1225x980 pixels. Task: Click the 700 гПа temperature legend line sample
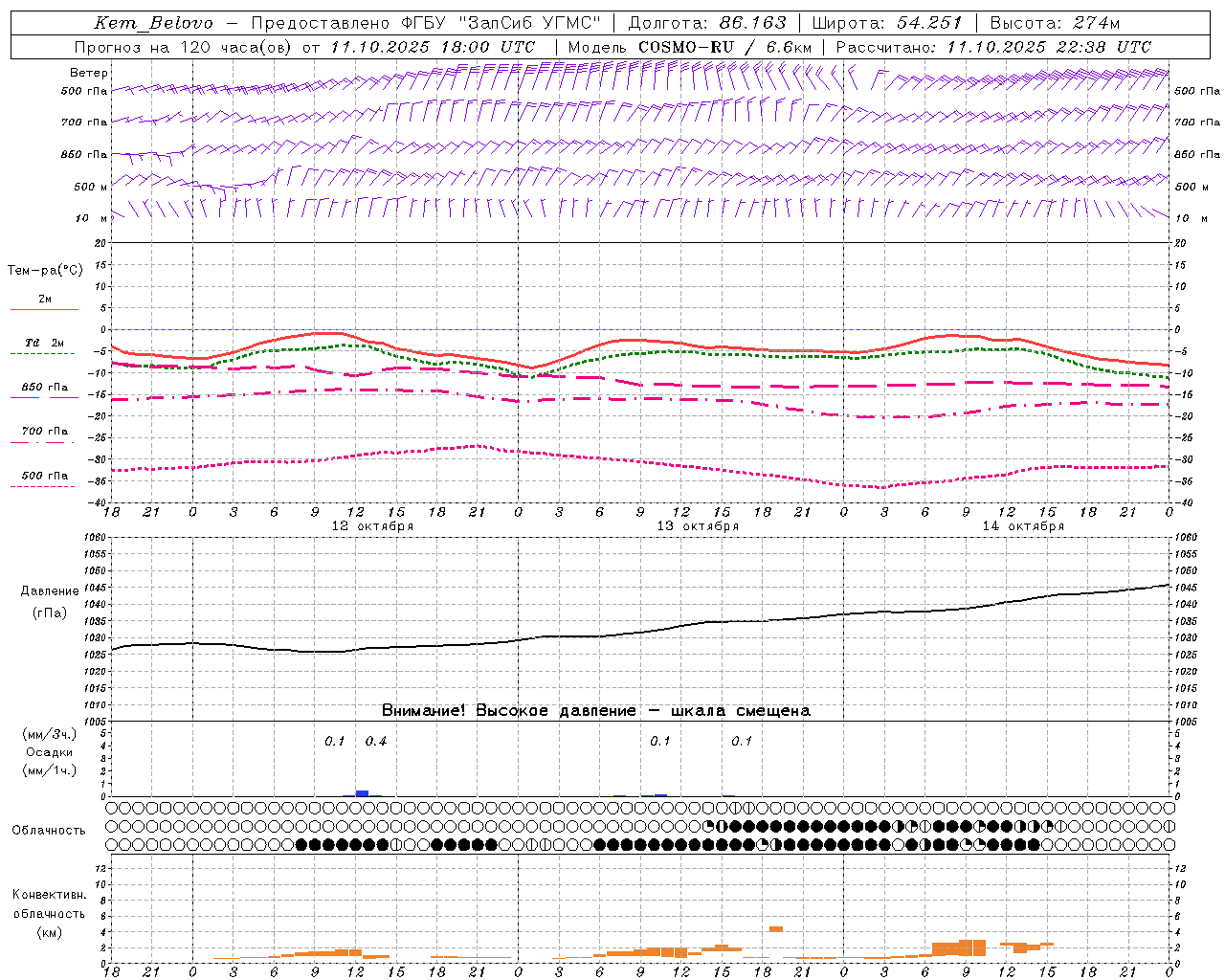click(42, 442)
